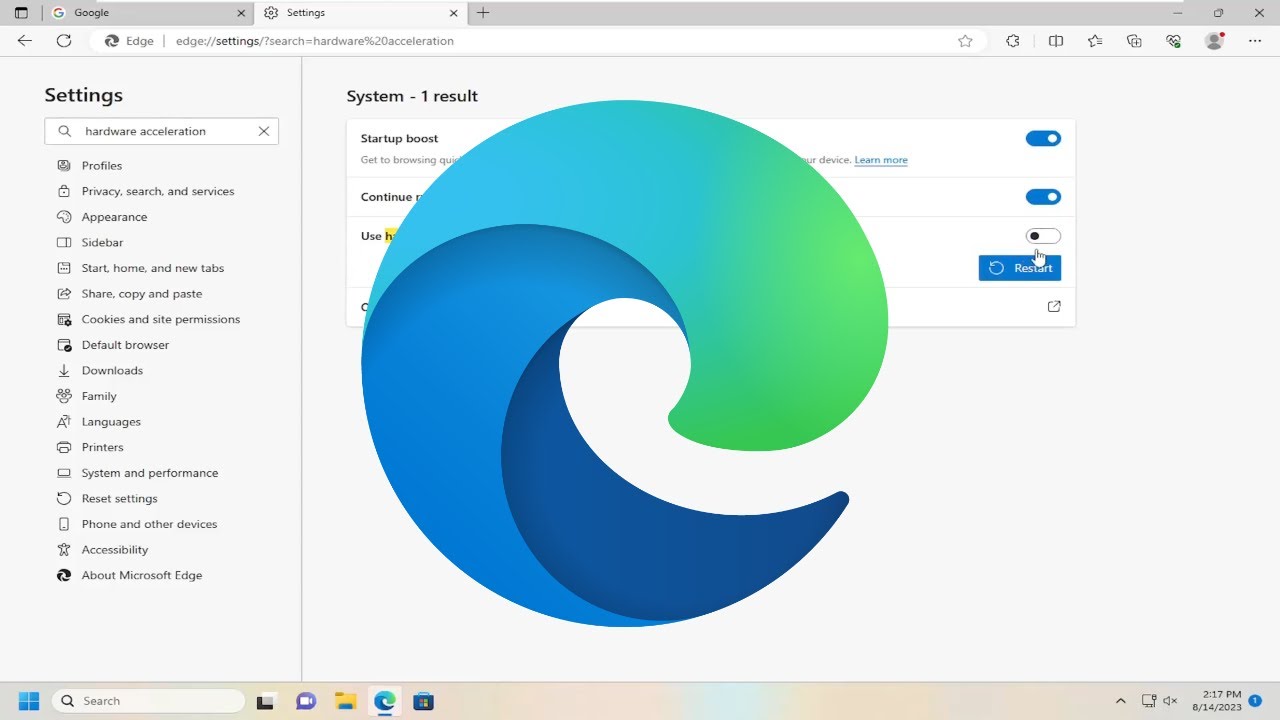This screenshot has height=720, width=1280.
Task: Open Privacy, search, and services settings
Action: point(158,191)
